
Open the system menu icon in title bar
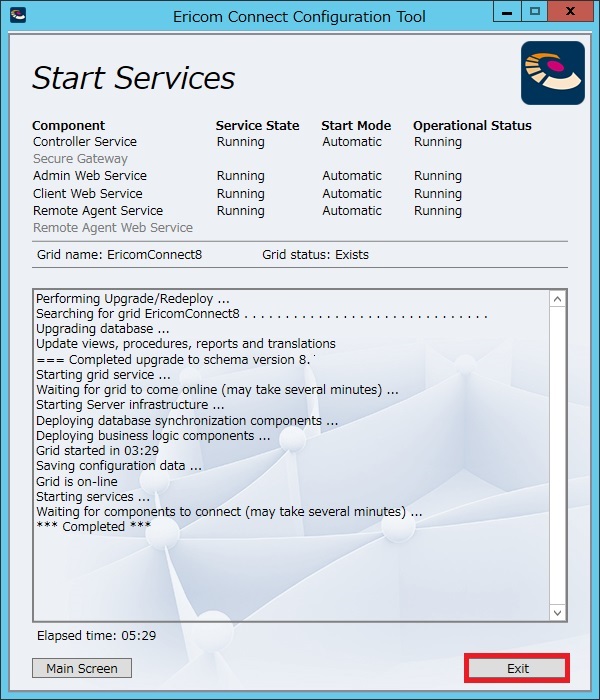(x=18, y=15)
